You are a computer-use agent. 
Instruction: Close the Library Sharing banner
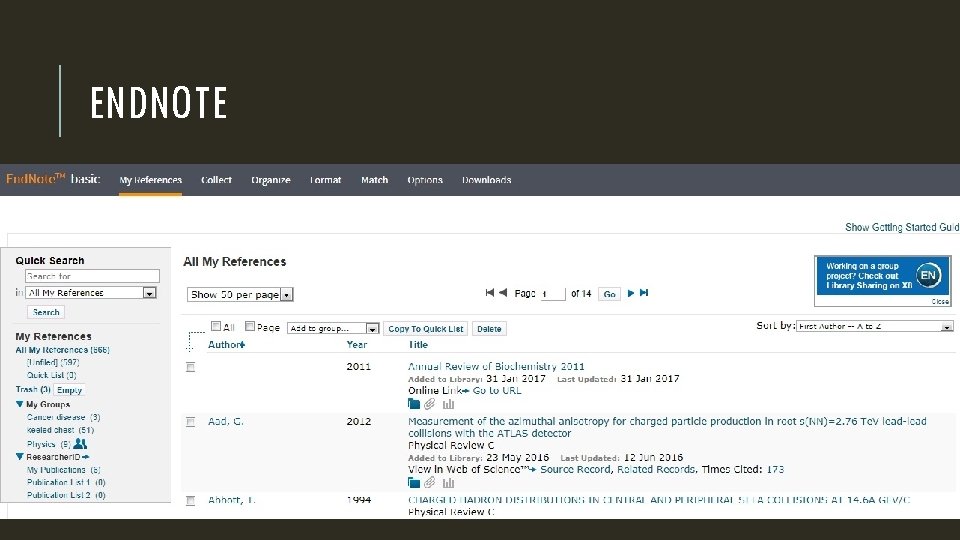[940, 302]
